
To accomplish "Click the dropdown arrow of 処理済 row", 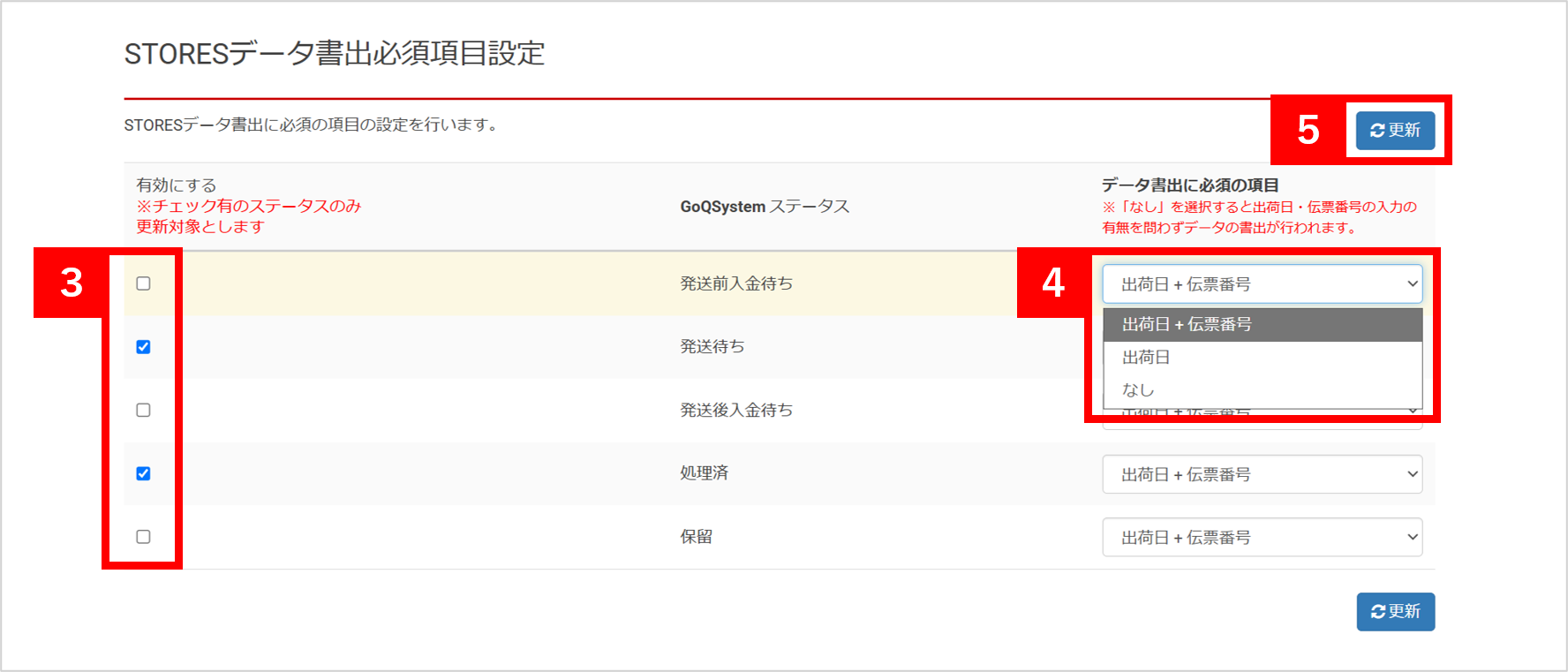I will pos(1412,474).
